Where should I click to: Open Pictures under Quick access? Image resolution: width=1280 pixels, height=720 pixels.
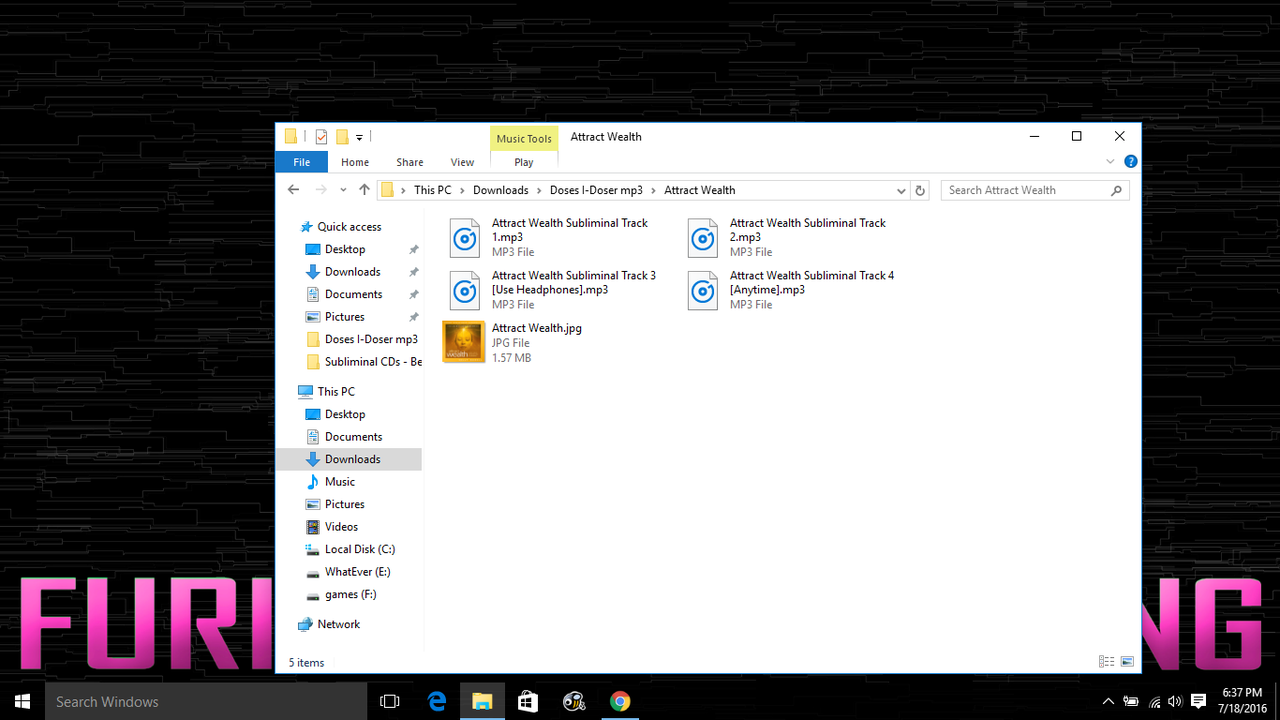pyautogui.click(x=344, y=317)
